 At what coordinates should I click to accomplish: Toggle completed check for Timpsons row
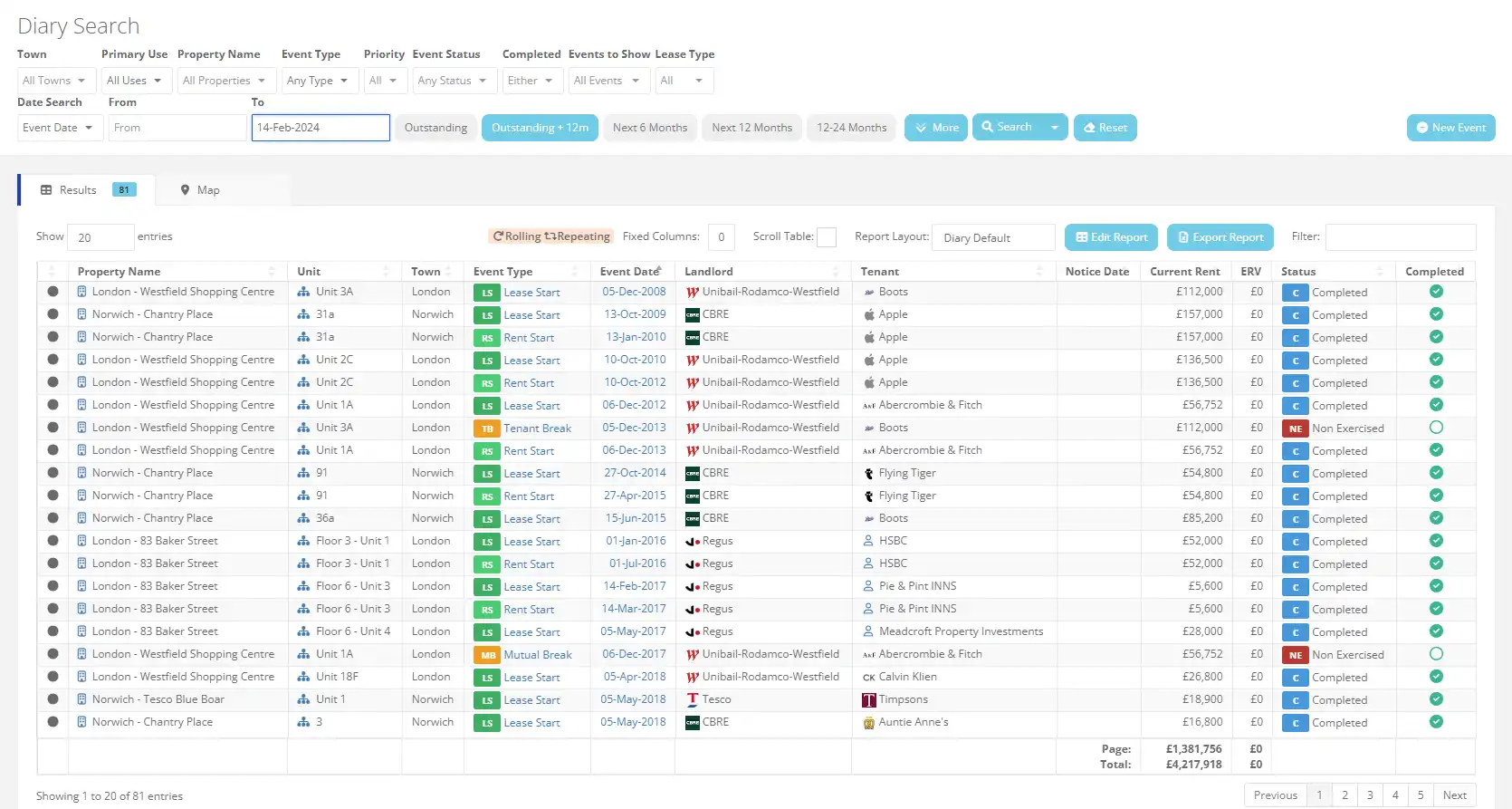(x=1436, y=699)
